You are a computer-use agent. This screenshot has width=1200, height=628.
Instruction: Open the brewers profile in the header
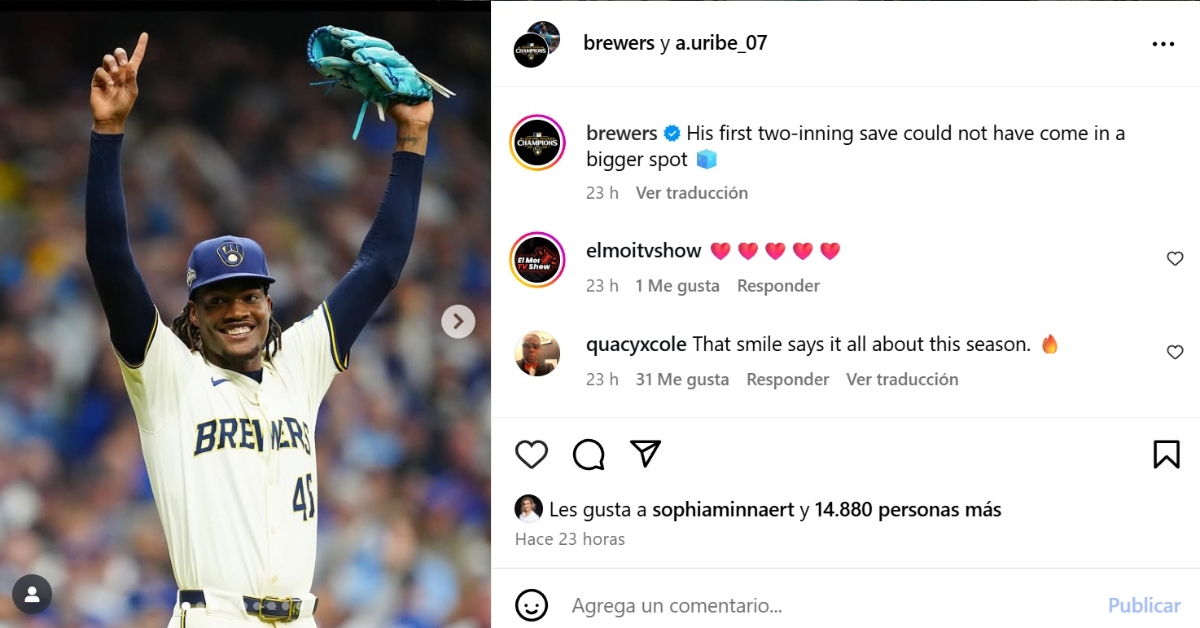618,43
